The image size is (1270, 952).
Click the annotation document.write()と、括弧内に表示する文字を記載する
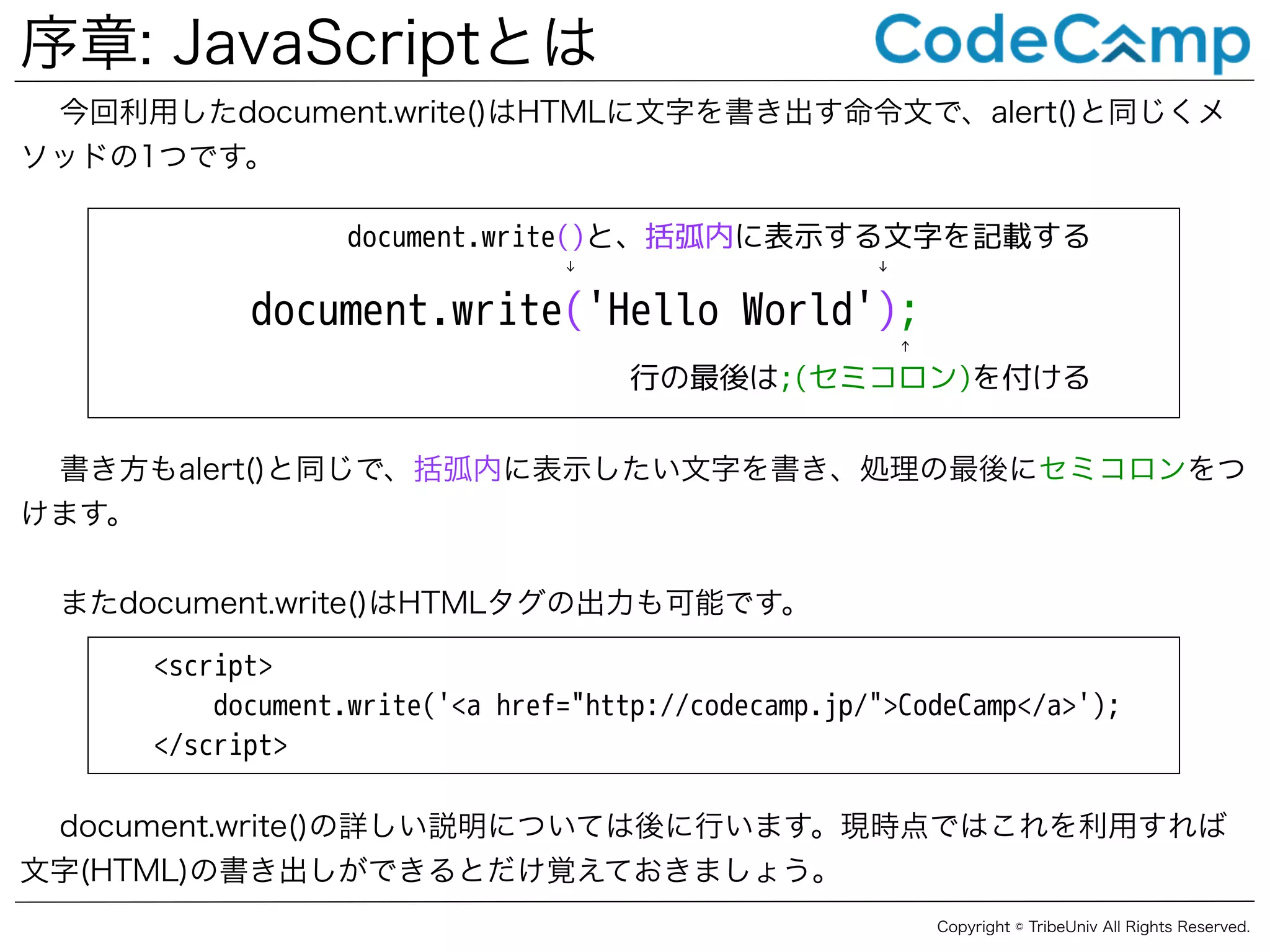(718, 237)
